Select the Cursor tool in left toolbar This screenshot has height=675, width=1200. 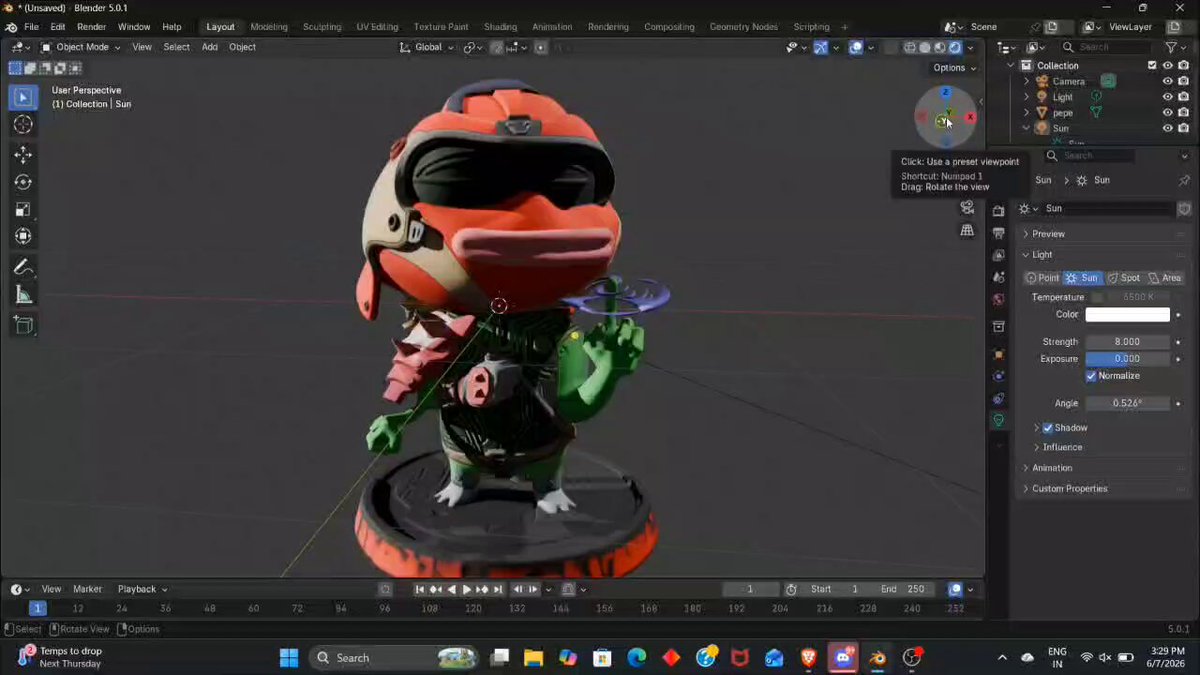point(23,124)
